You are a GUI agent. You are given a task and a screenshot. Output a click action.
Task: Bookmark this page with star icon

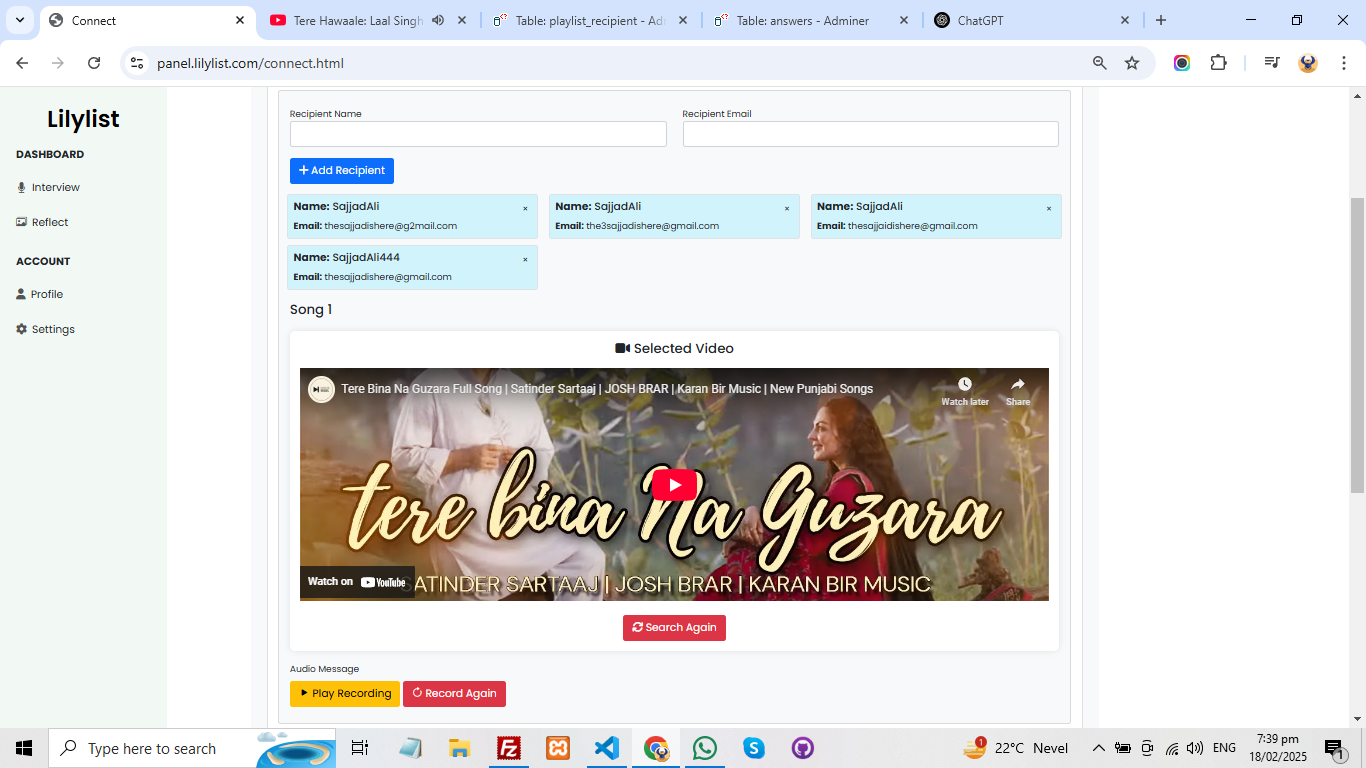tap(1132, 63)
